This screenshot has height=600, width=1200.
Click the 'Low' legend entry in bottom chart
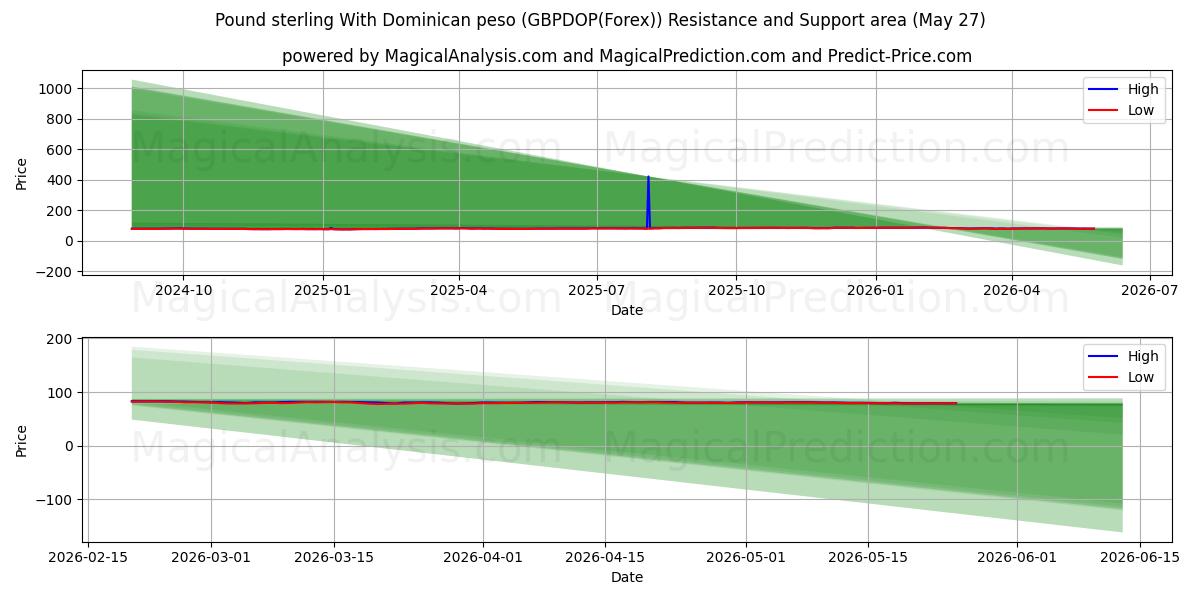(1124, 377)
